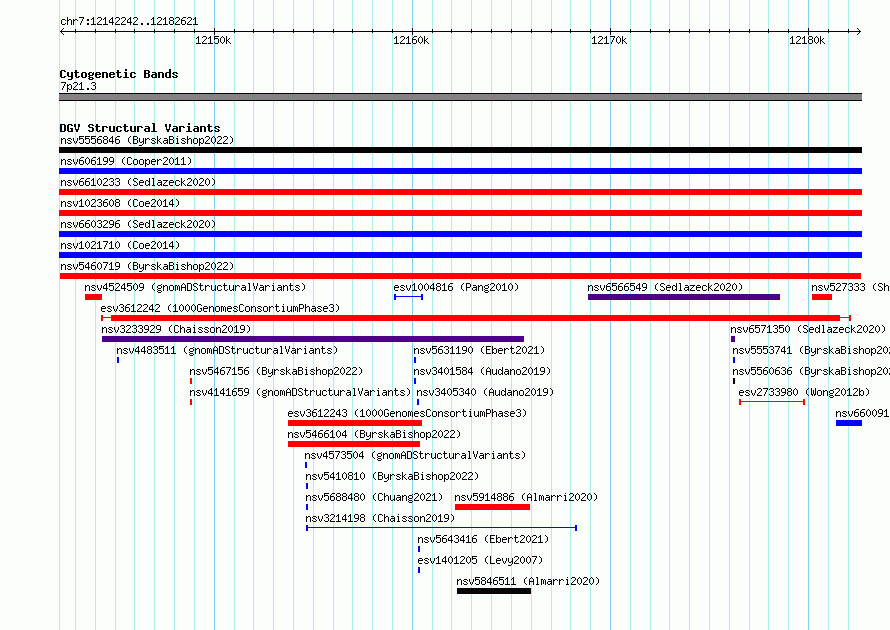The width and height of the screenshot is (890, 630).
Task: Click the esv1004816 (Pang2010) label
Action: pos(456,287)
